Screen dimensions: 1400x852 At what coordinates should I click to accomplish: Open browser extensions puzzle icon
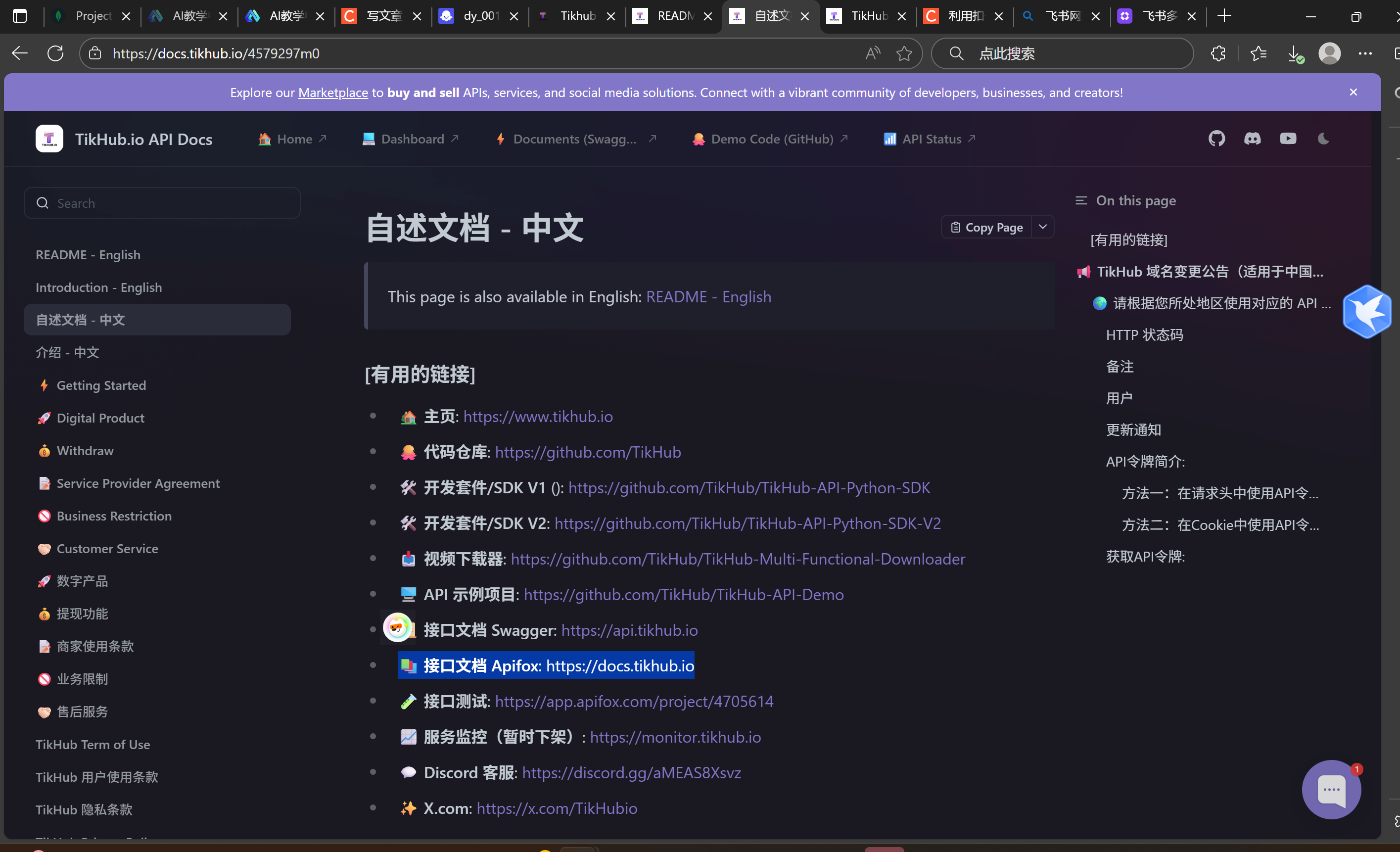coord(1217,53)
